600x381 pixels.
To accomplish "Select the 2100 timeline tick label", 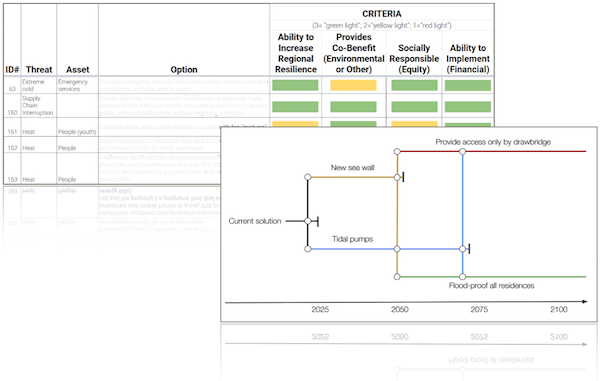I will coord(559,309).
